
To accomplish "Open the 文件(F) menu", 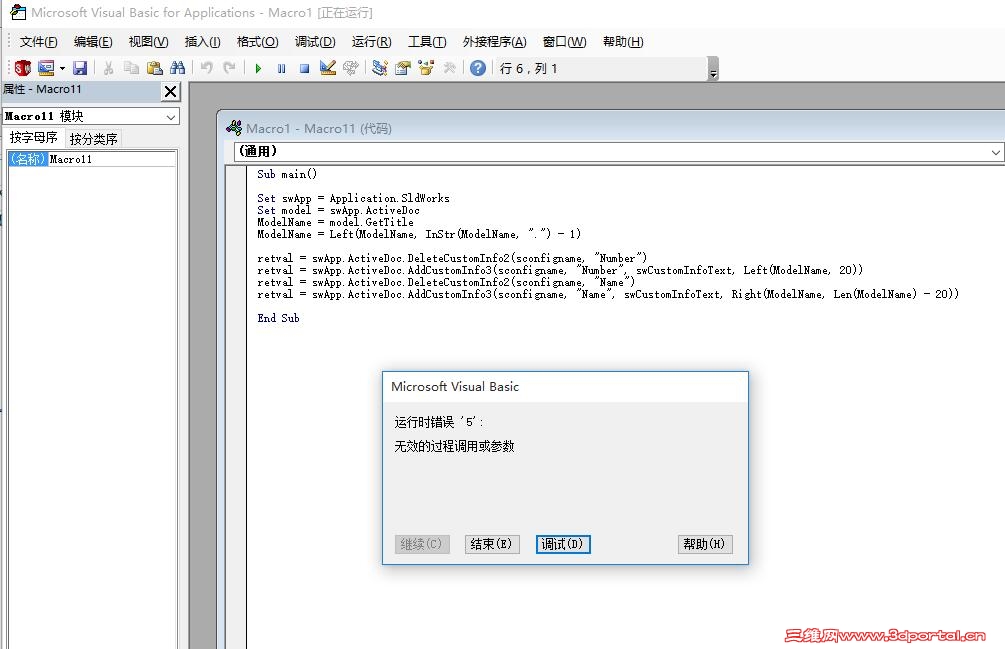I will [x=38, y=42].
